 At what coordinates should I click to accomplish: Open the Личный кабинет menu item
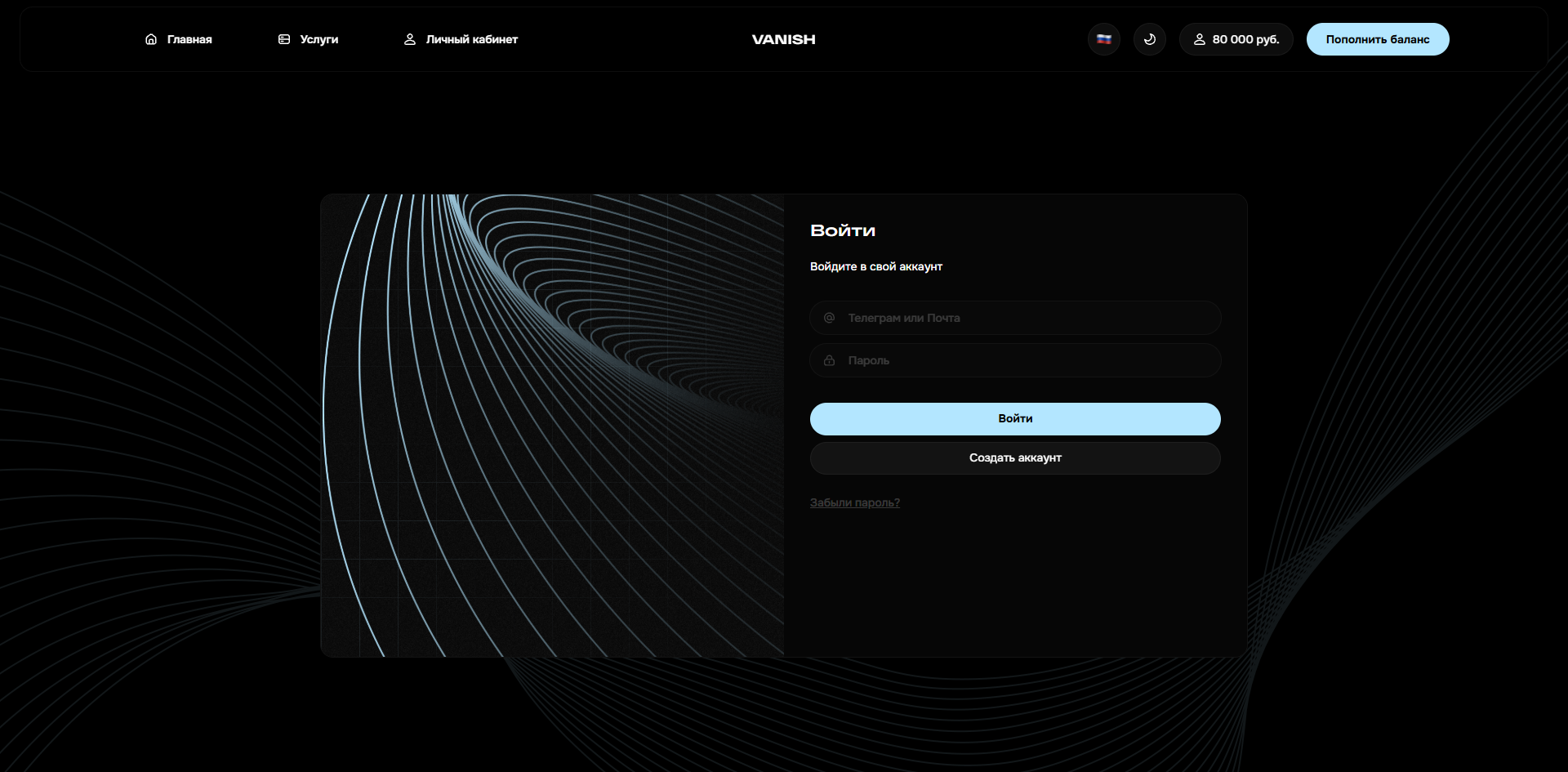coord(471,39)
